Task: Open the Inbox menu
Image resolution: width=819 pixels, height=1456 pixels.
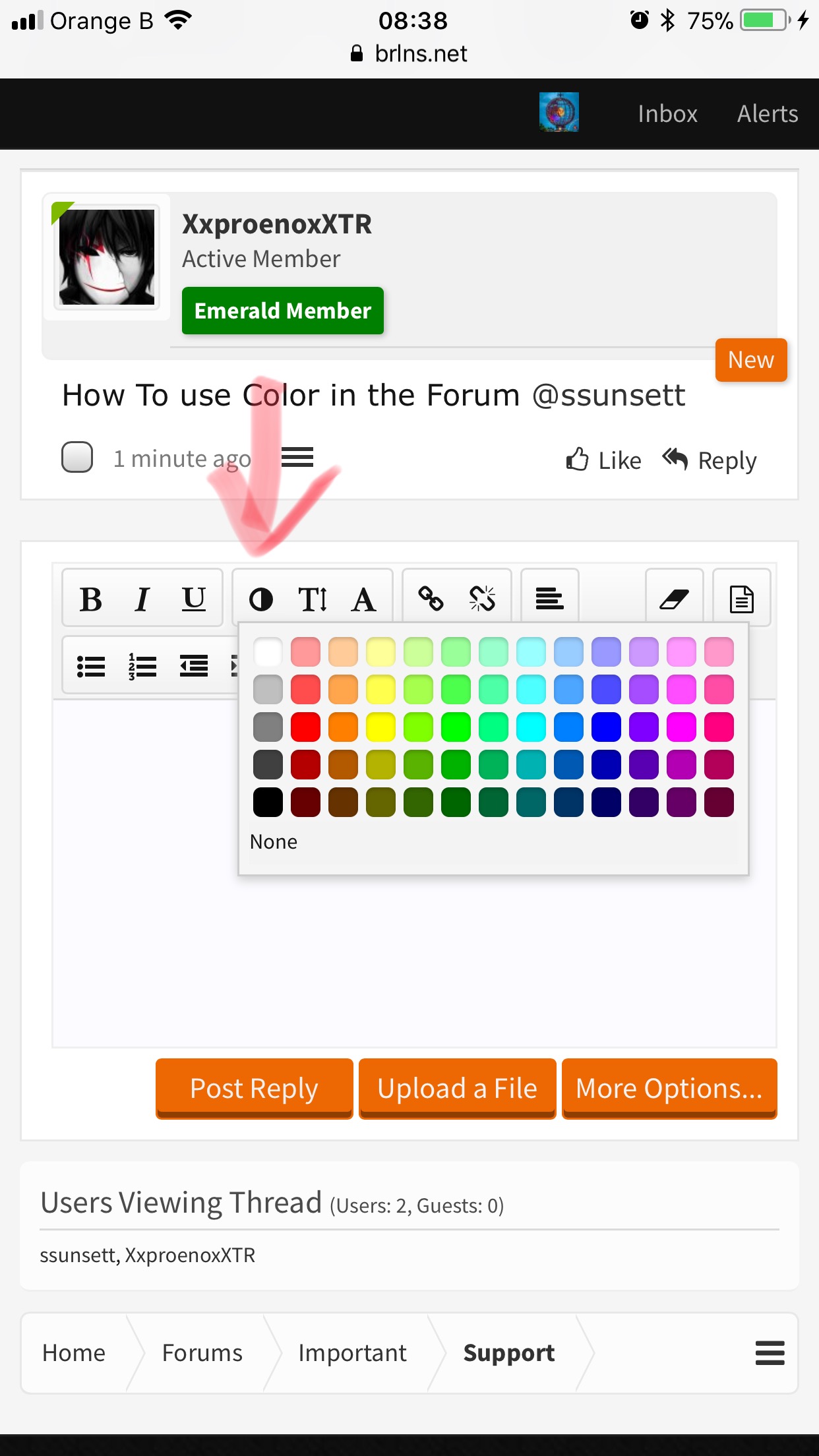Action: click(667, 113)
